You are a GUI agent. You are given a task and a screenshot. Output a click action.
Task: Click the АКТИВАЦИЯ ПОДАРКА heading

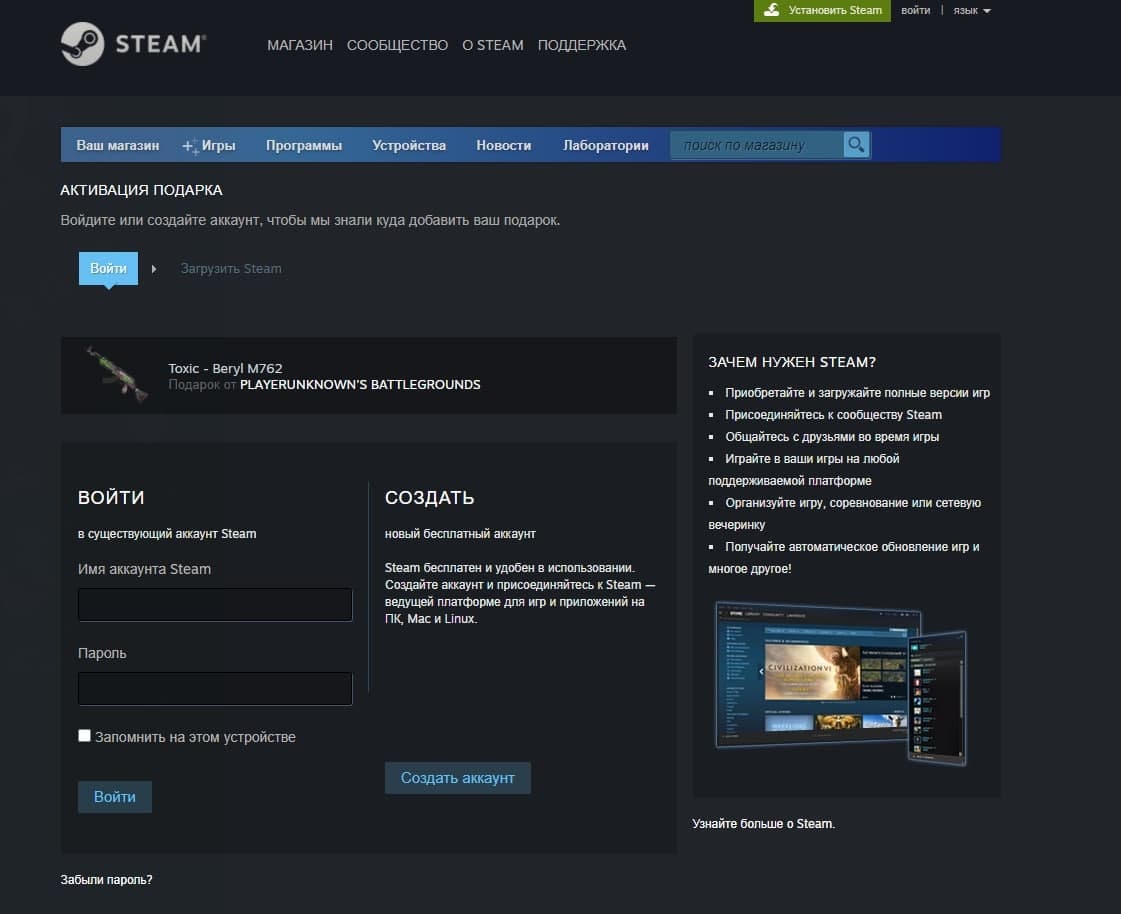(x=141, y=190)
